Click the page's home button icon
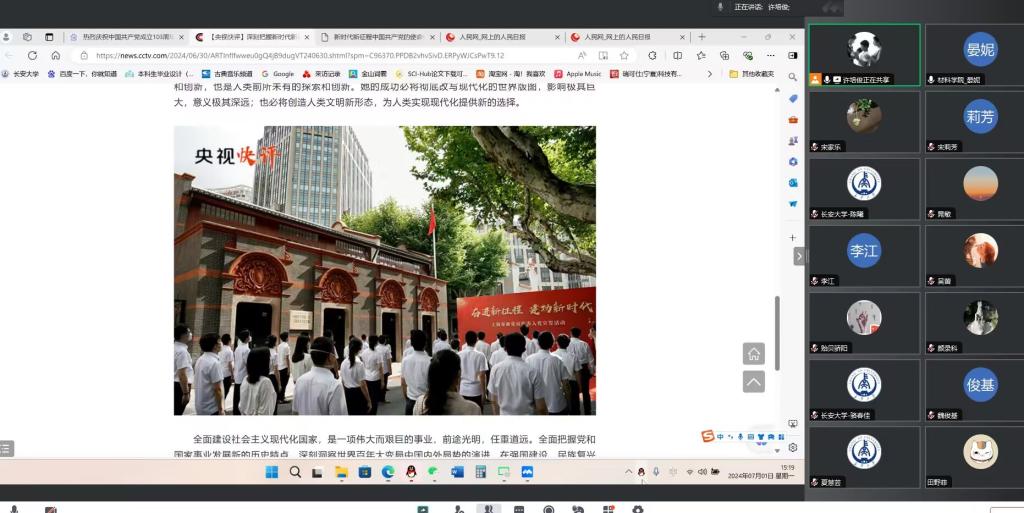 tap(754, 353)
